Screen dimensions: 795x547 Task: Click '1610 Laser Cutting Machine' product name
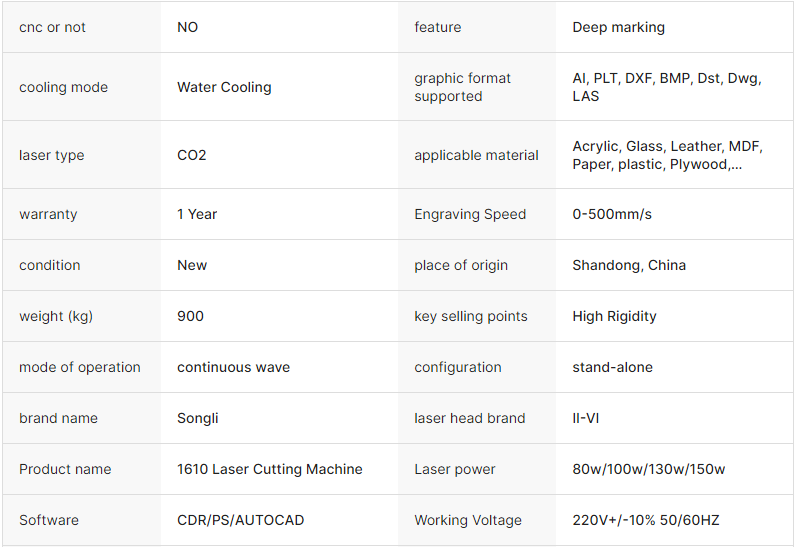point(269,469)
